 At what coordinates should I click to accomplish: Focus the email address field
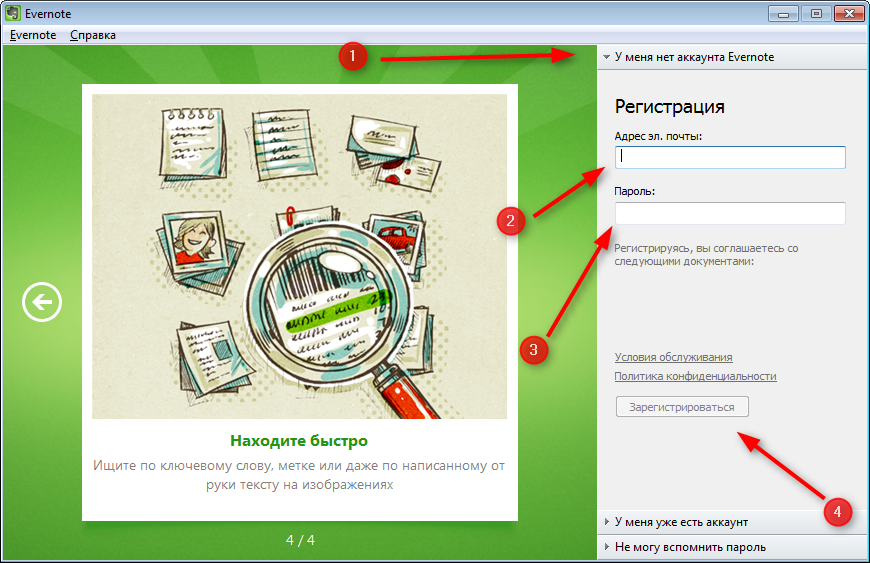click(730, 157)
